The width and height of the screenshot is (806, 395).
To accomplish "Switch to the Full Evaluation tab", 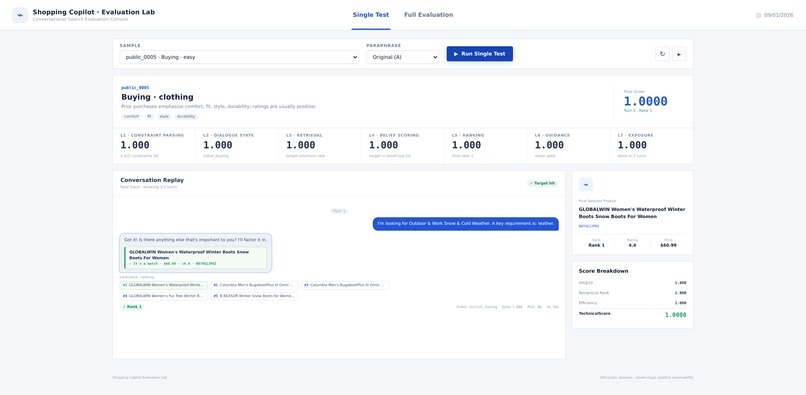I will (429, 15).
